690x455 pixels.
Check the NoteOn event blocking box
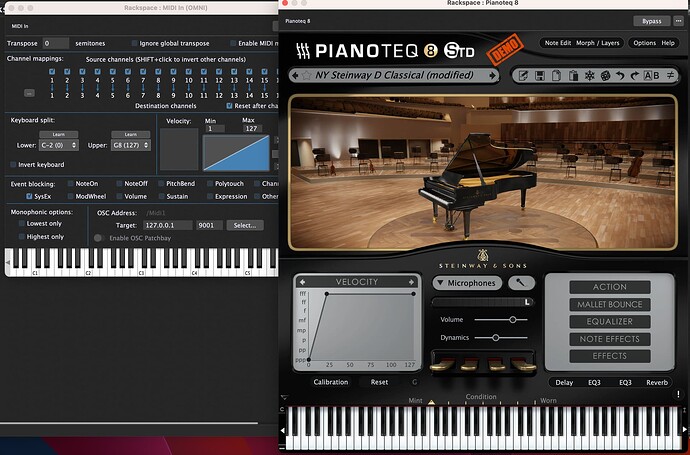point(70,183)
